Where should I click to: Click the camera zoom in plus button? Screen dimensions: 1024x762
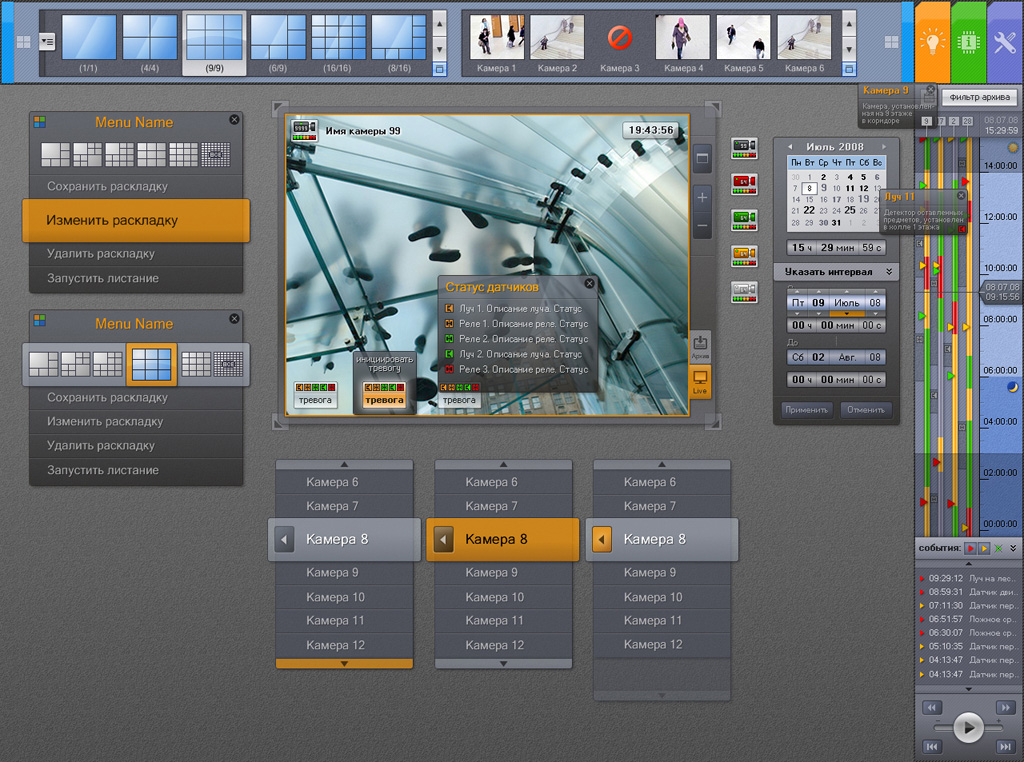[x=702, y=197]
